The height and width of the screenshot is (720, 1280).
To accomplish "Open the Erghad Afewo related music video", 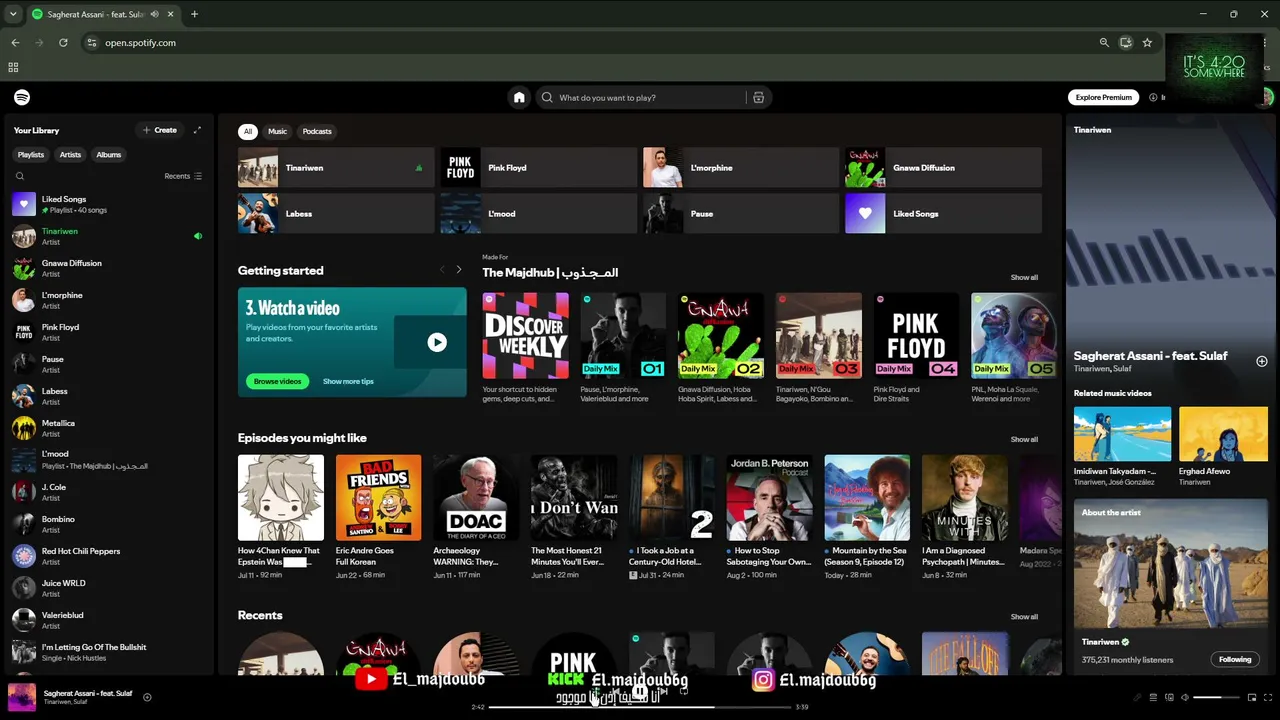I will click(1223, 434).
